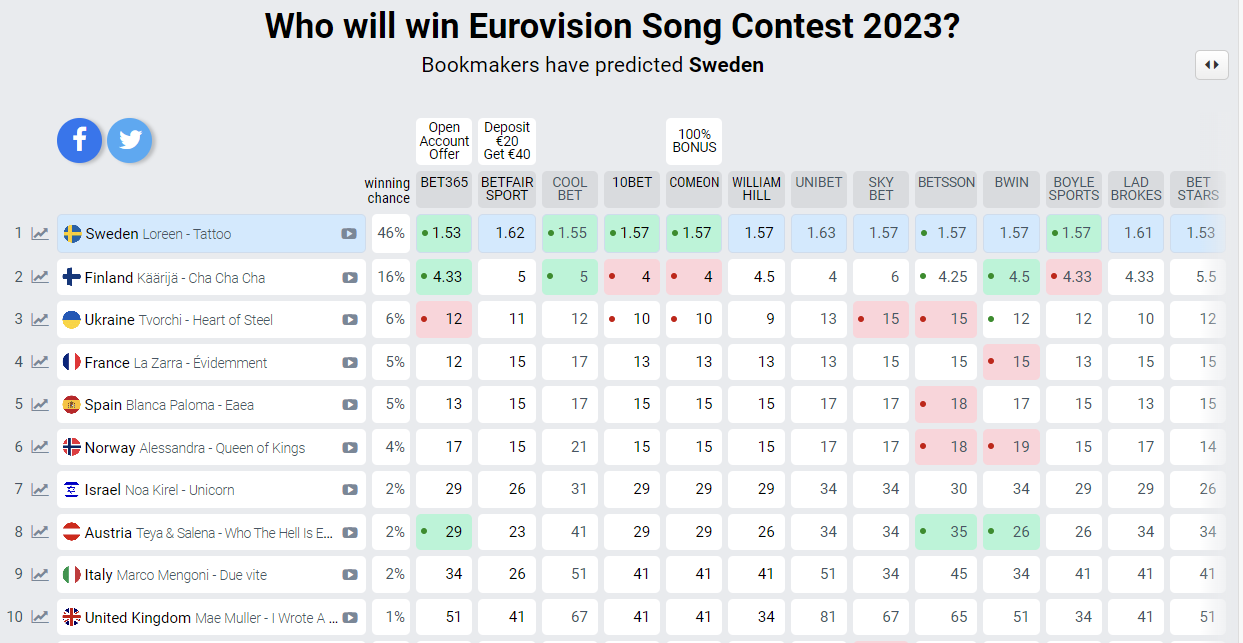1243x643 pixels.
Task: Play France's Évidemment video
Action: click(349, 362)
